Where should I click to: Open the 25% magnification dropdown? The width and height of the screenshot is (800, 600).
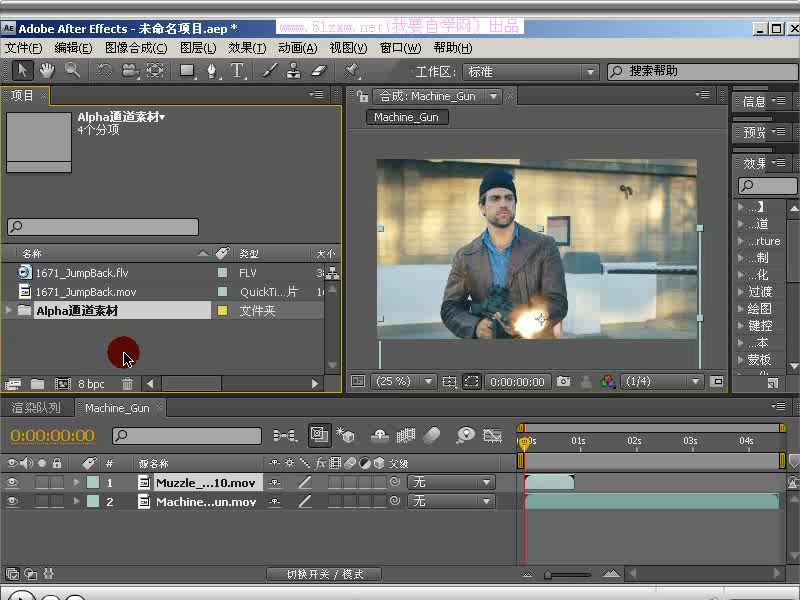tap(403, 382)
